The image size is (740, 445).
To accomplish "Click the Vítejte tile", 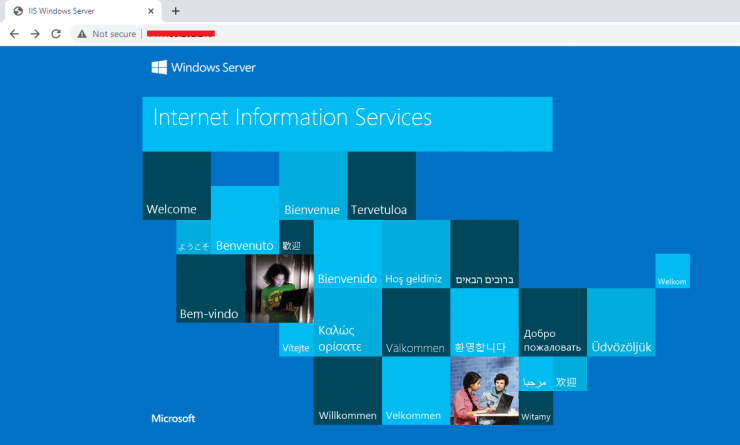I will point(296,340).
